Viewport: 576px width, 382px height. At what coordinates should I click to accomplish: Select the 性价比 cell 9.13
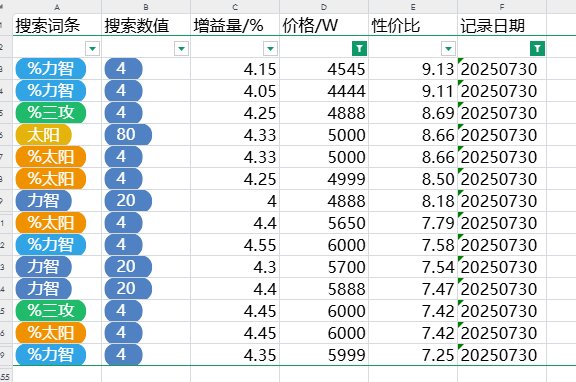tap(413, 69)
